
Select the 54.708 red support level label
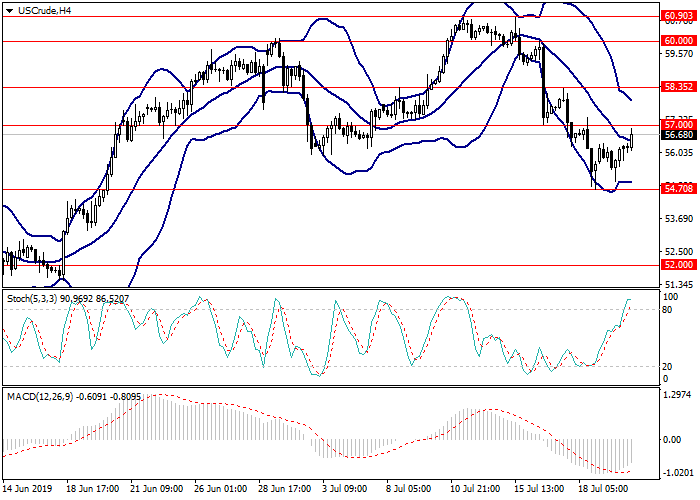tap(678, 188)
